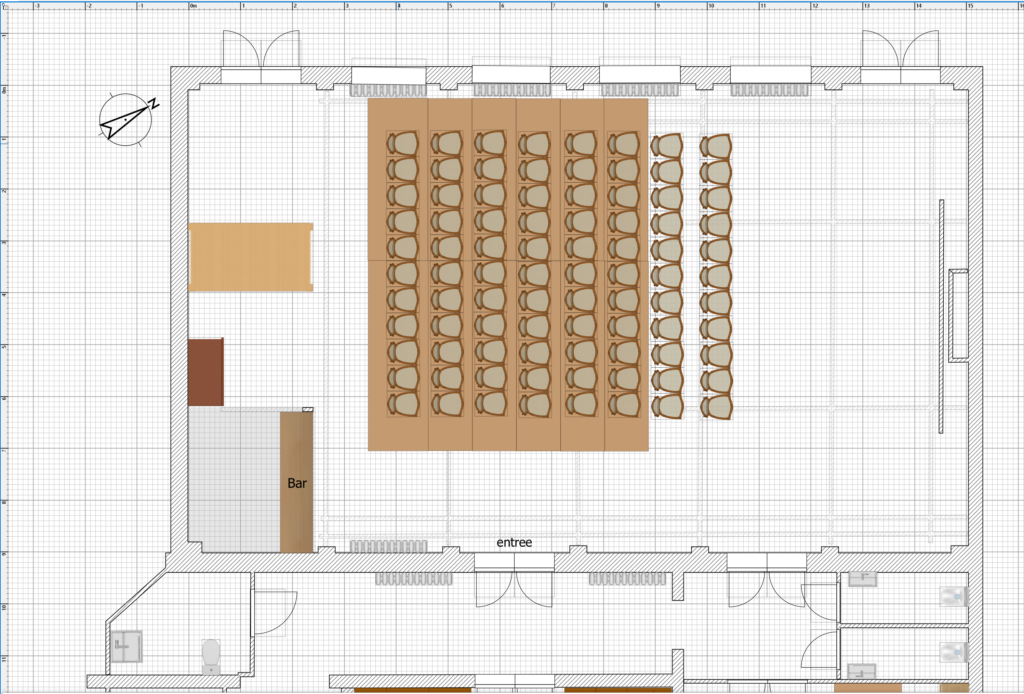The width and height of the screenshot is (1024, 694).
Task: Select the toilet in the bottom-left room
Action: click(211, 655)
